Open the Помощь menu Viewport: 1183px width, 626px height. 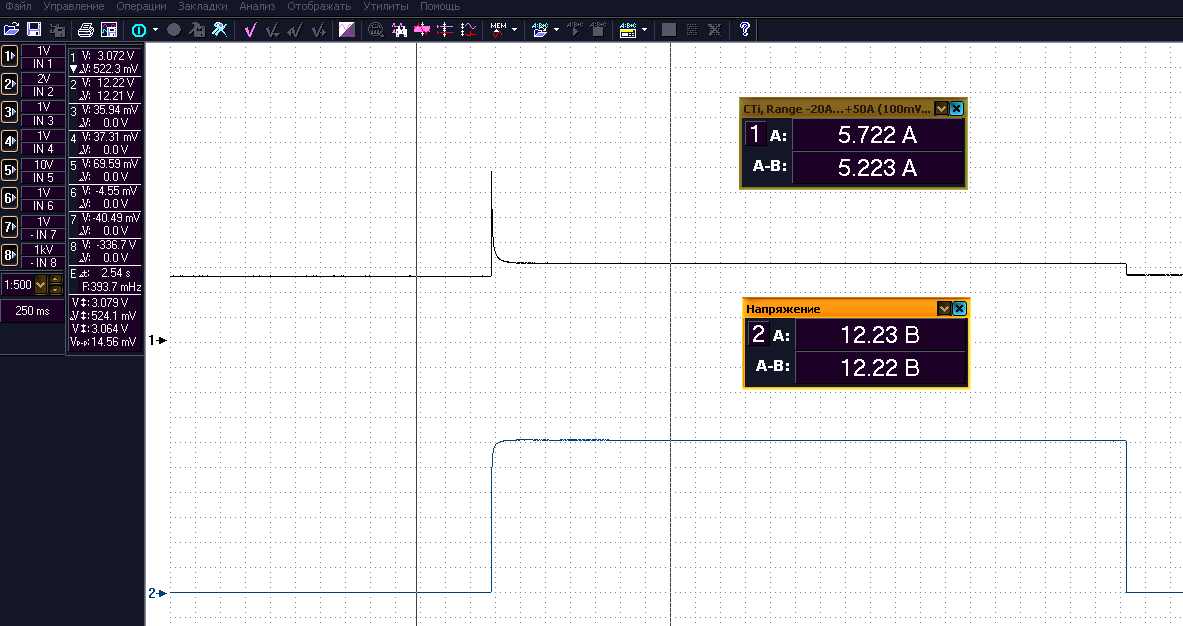(440, 6)
